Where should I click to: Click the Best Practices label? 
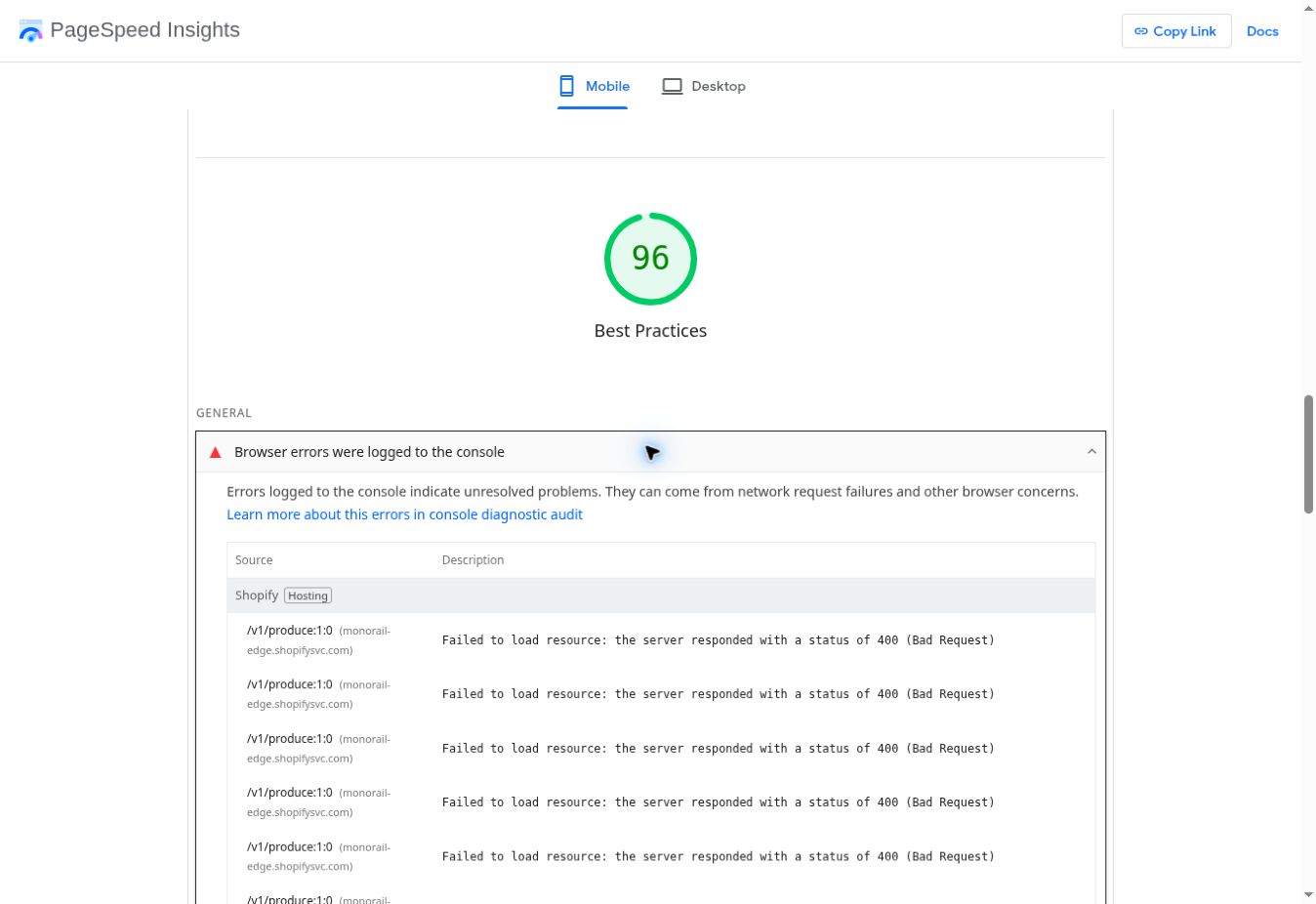(650, 331)
